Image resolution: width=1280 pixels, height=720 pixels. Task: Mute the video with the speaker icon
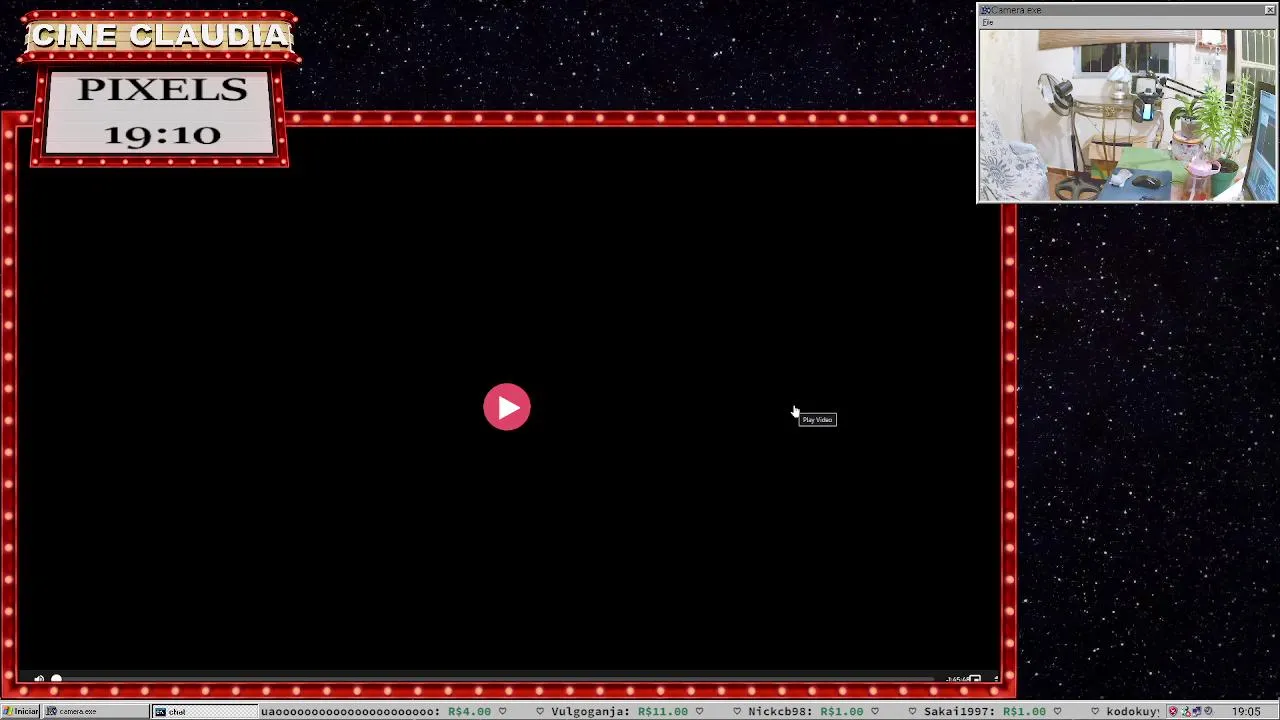[39, 679]
